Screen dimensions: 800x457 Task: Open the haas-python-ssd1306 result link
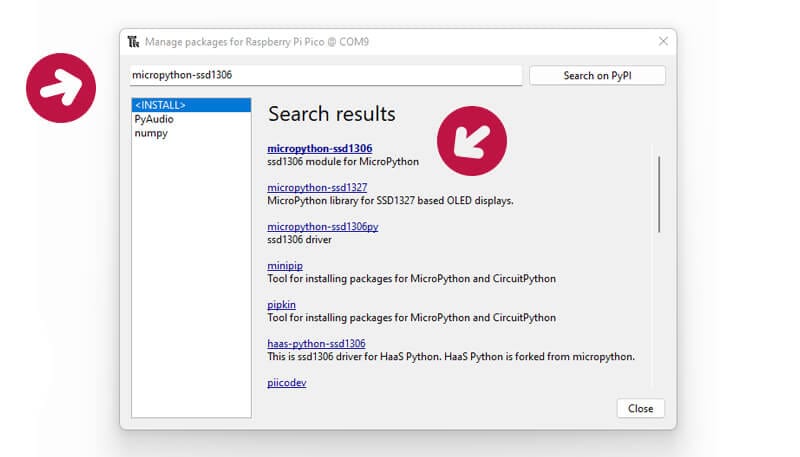[316, 344]
